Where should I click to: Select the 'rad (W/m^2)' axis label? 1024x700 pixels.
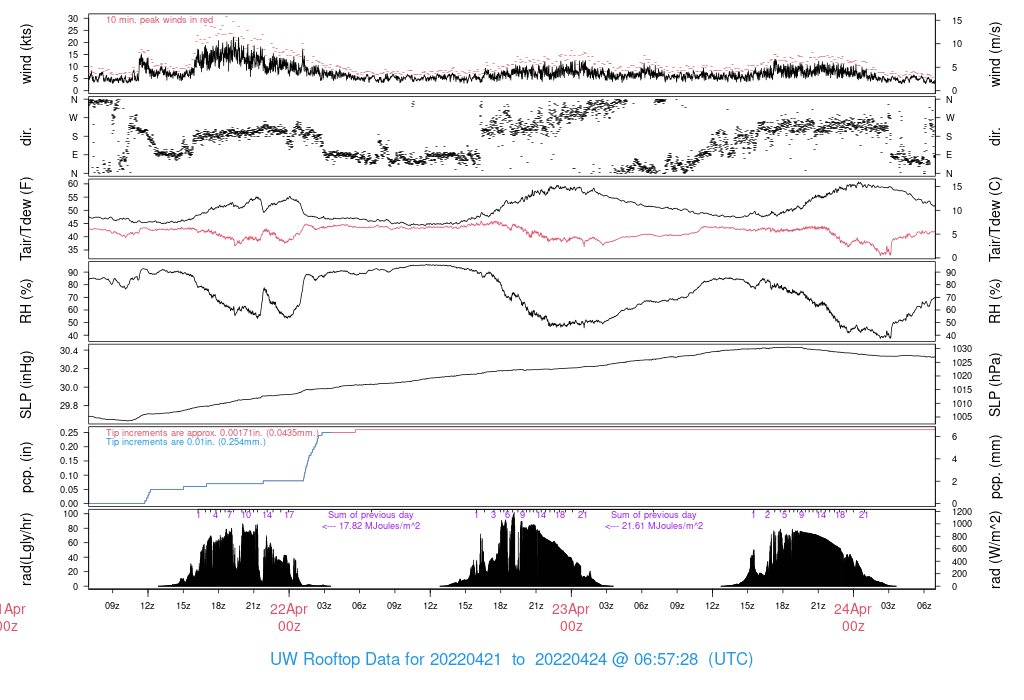pyautogui.click(x=995, y=550)
